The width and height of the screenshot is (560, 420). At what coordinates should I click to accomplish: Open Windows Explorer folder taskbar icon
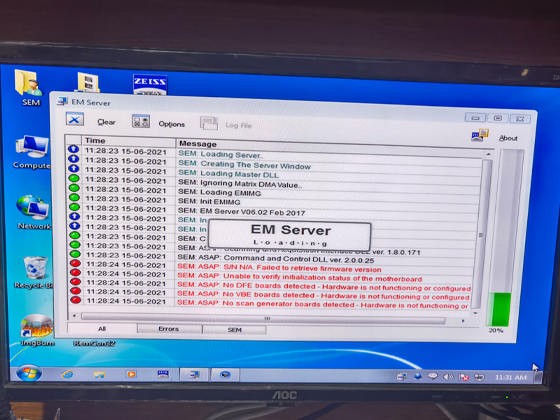pos(99,375)
